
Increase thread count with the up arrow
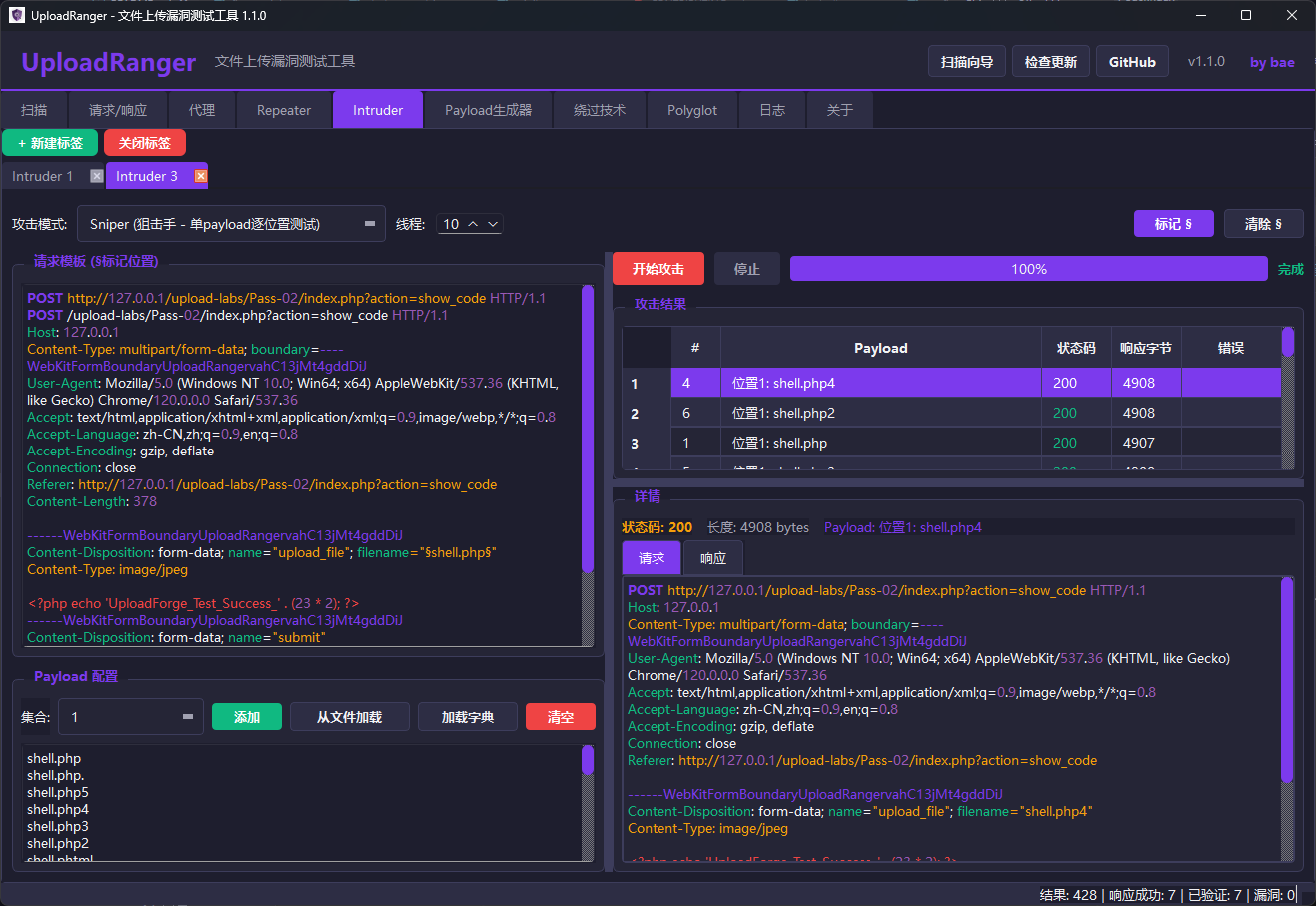coord(473,224)
